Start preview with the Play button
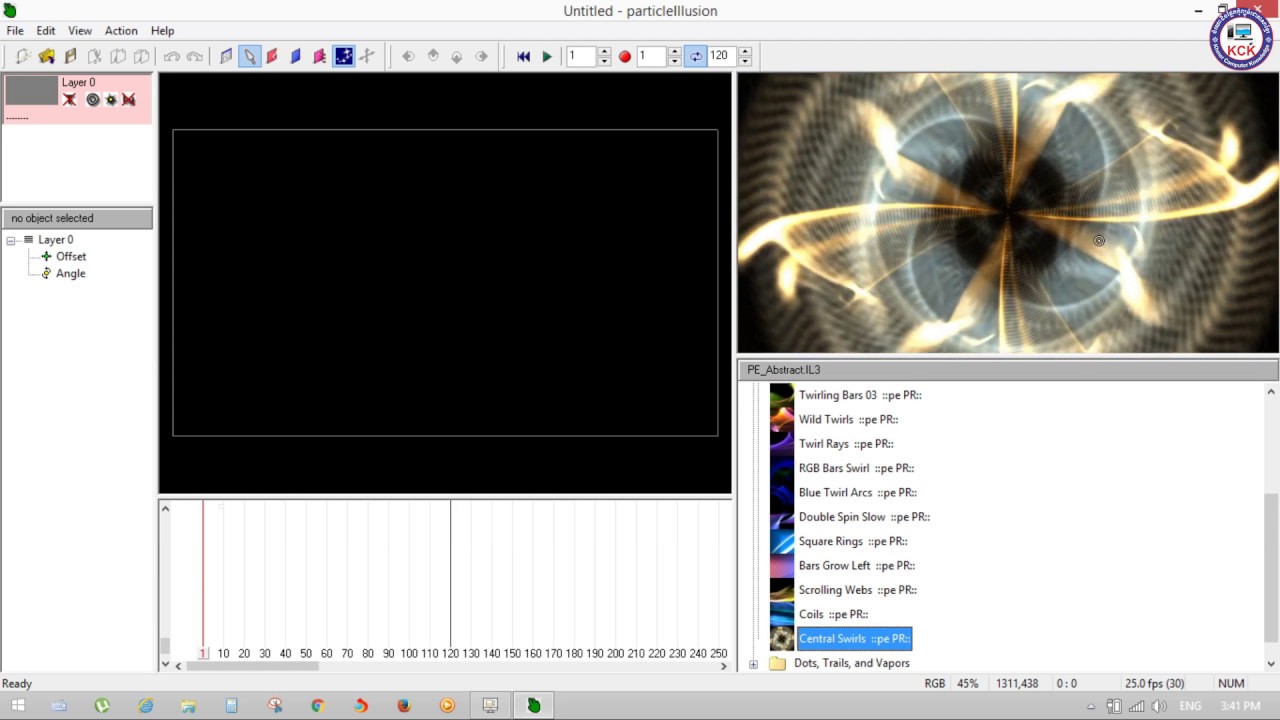The height and width of the screenshot is (720, 1280). click(547, 57)
